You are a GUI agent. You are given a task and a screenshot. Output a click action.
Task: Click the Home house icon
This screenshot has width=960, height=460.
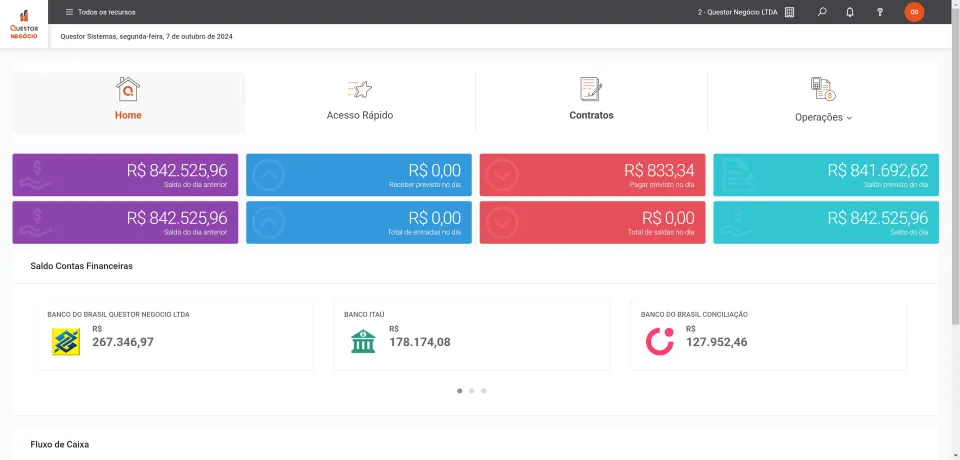(128, 89)
